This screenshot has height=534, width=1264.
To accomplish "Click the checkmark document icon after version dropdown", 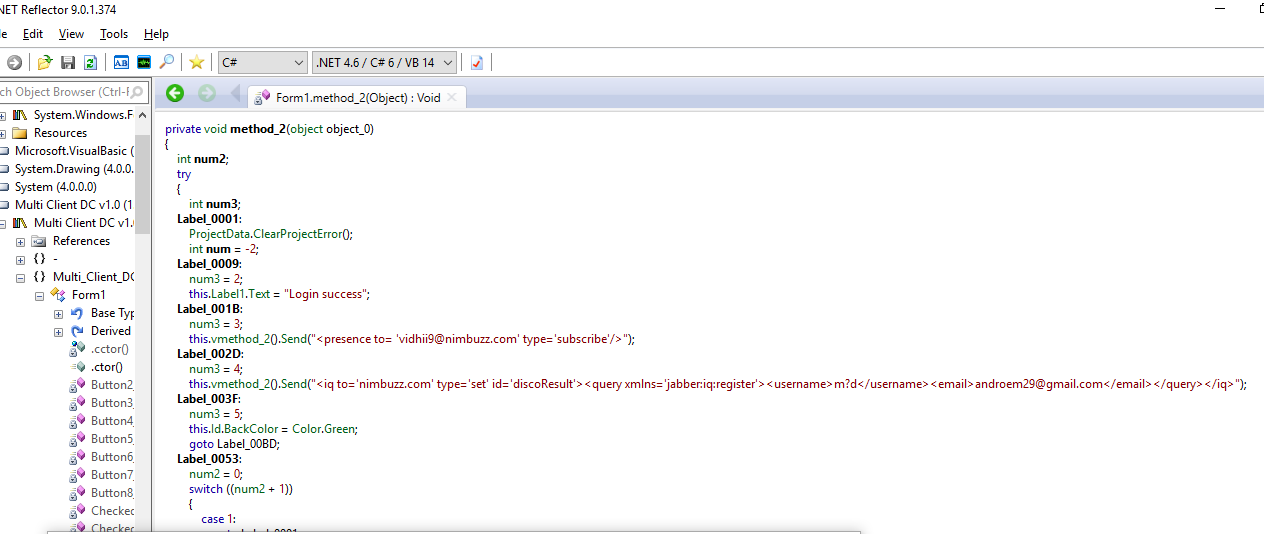I will click(477, 62).
